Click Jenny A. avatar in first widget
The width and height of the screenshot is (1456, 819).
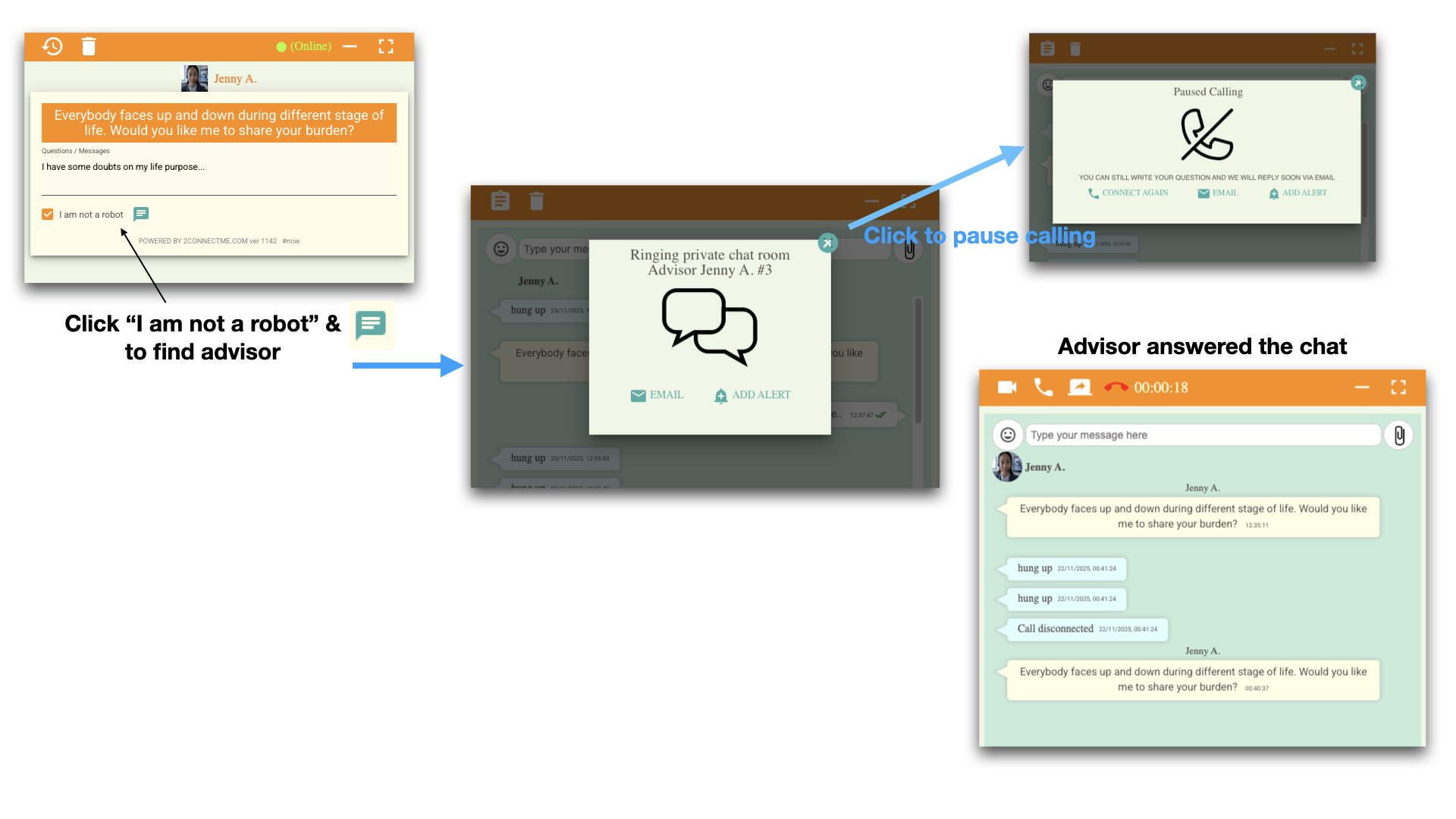(x=194, y=78)
